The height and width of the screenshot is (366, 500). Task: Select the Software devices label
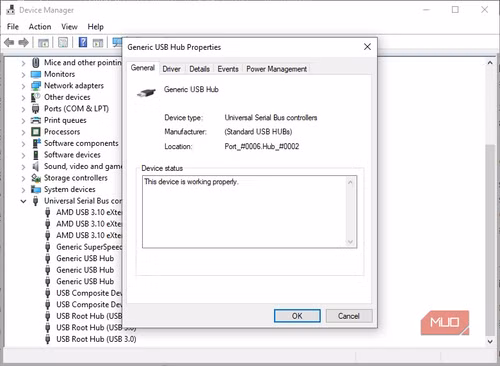pos(72,155)
